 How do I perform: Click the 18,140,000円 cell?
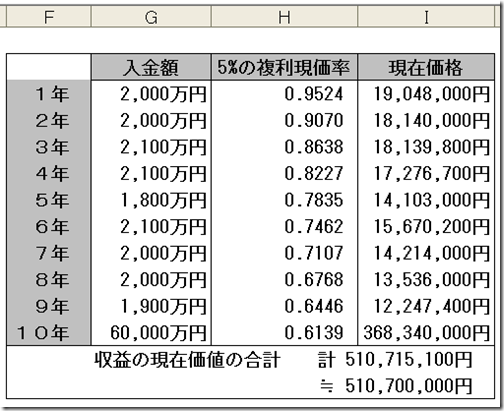[426, 120]
